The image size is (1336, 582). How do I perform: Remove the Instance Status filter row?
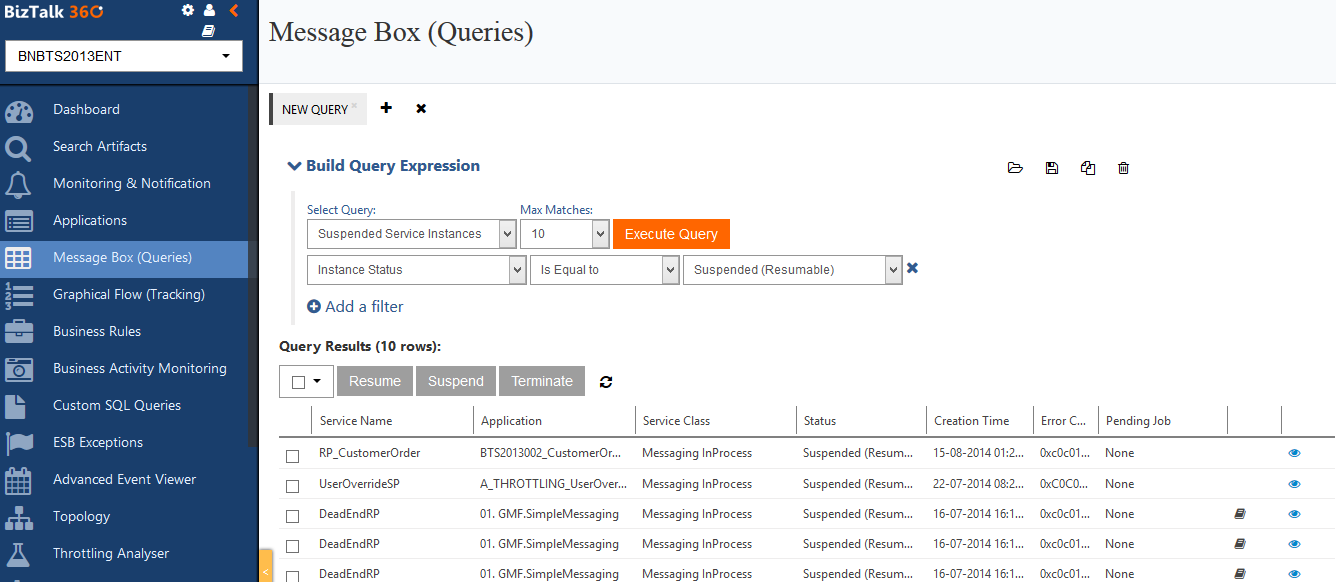click(912, 268)
